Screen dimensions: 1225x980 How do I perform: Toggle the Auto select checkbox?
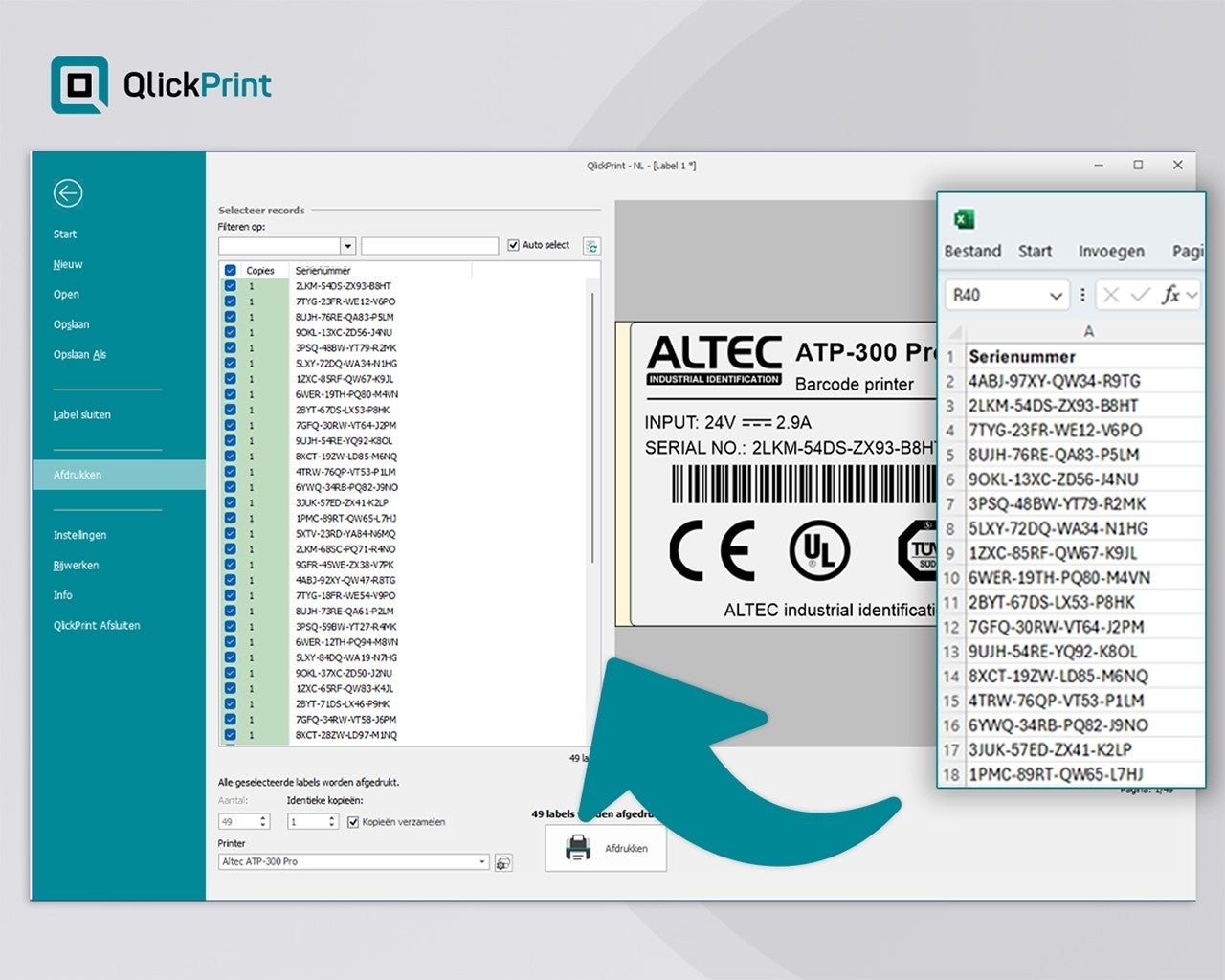pyautogui.click(x=514, y=245)
